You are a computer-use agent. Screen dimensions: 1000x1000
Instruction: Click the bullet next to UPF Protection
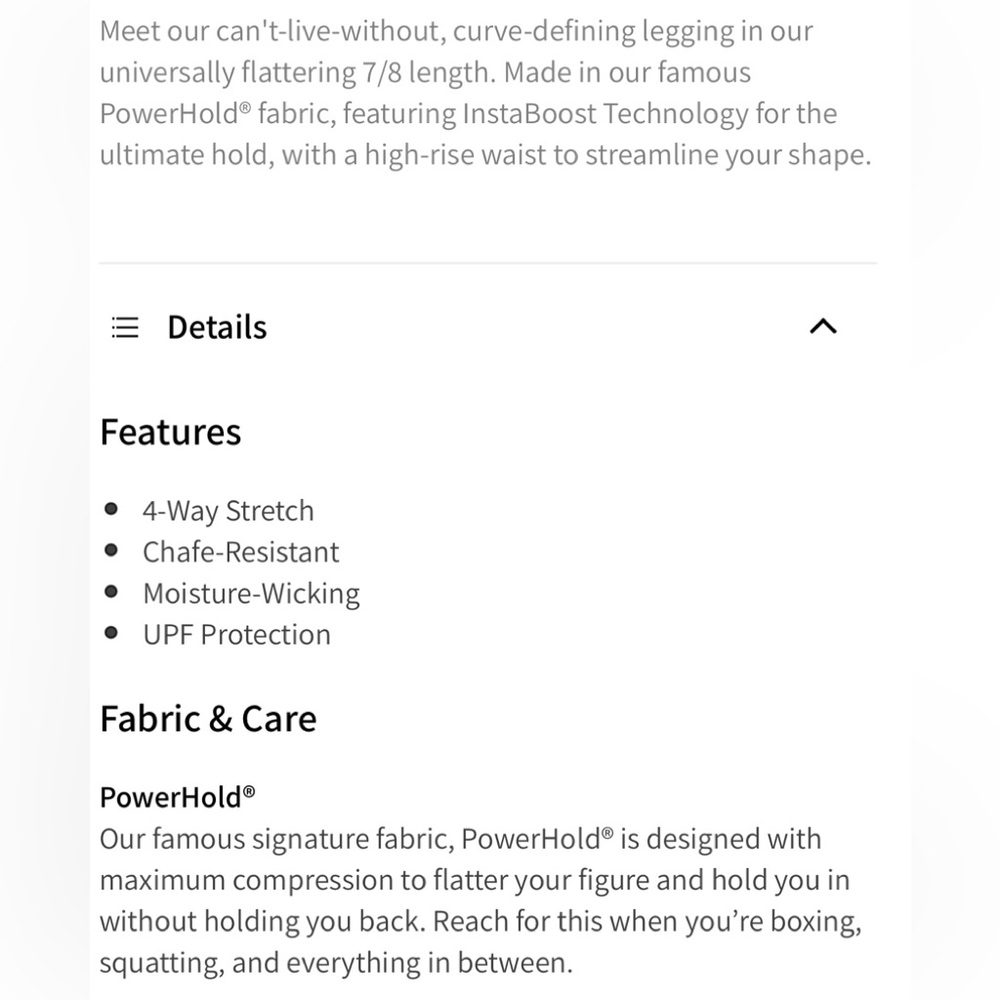pyautogui.click(x=110, y=632)
